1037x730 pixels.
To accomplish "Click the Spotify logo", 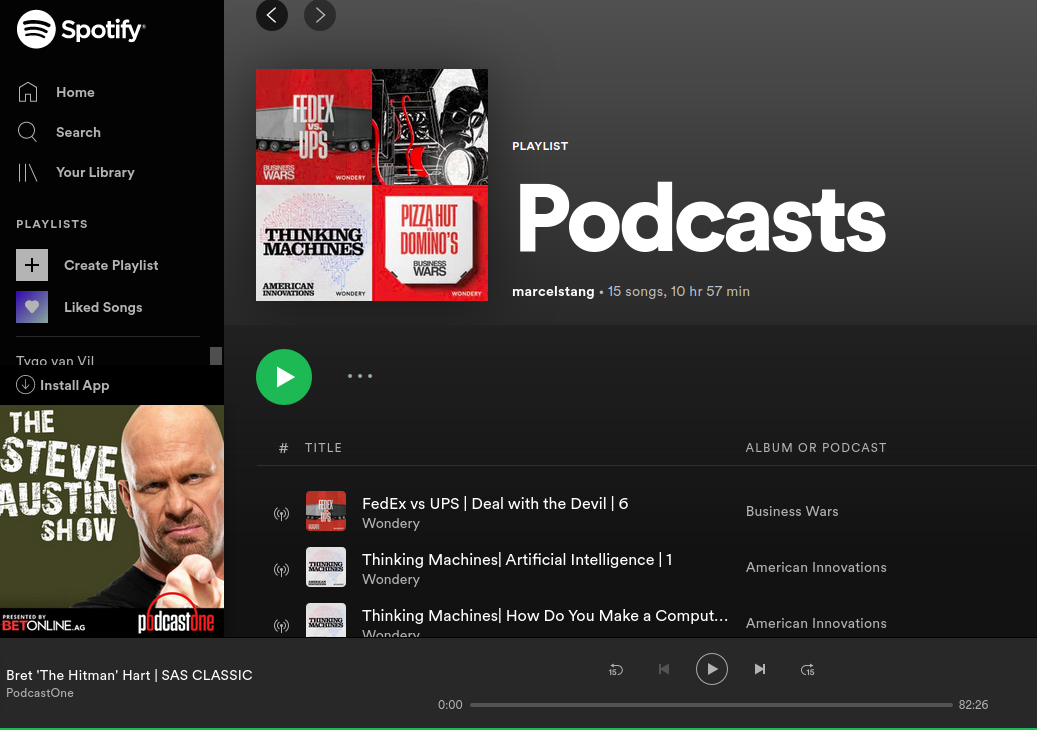I will [x=81, y=30].
